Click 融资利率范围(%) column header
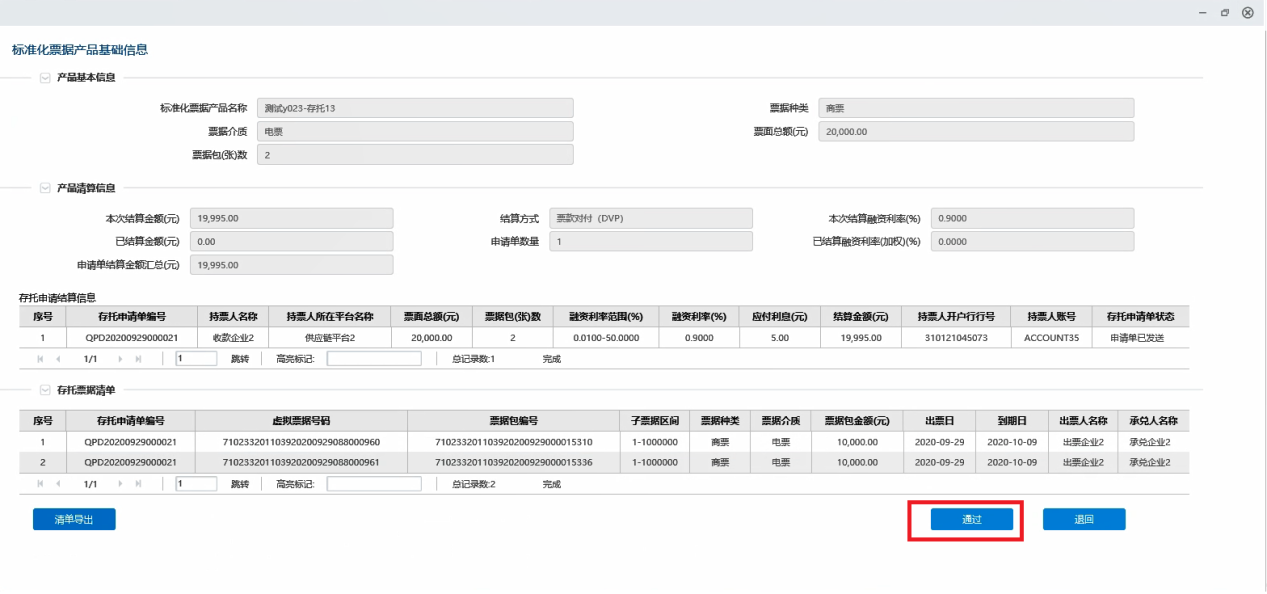Image resolution: width=1267 pixels, height=594 pixels. pyautogui.click(x=605, y=316)
